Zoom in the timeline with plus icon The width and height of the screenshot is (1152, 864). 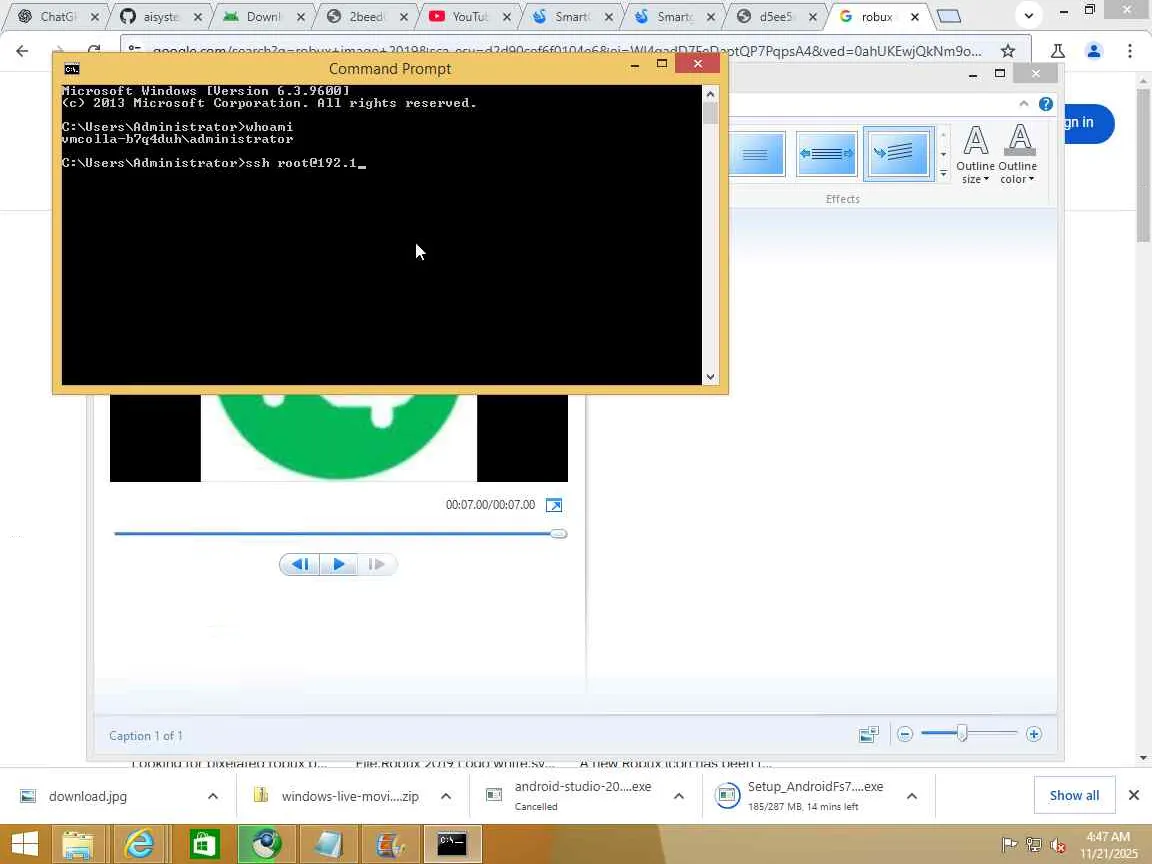coord(1034,734)
